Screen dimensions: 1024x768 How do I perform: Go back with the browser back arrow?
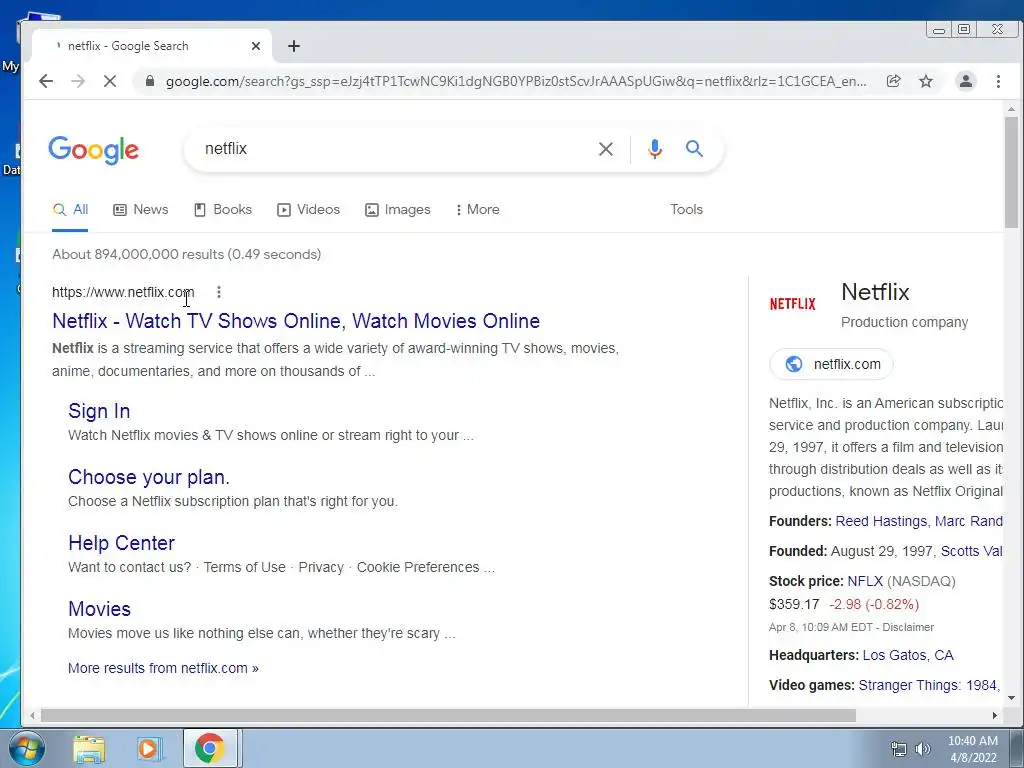coord(46,81)
